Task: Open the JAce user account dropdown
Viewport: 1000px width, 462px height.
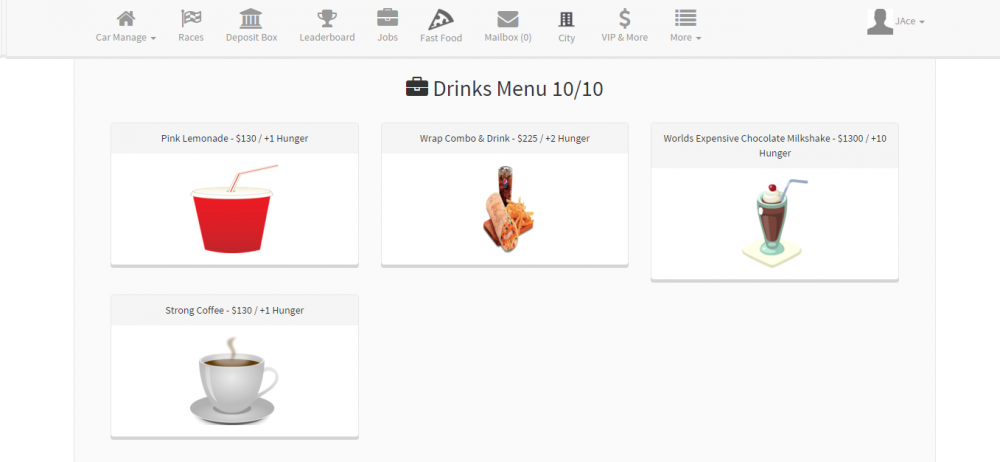Action: pyautogui.click(x=909, y=21)
